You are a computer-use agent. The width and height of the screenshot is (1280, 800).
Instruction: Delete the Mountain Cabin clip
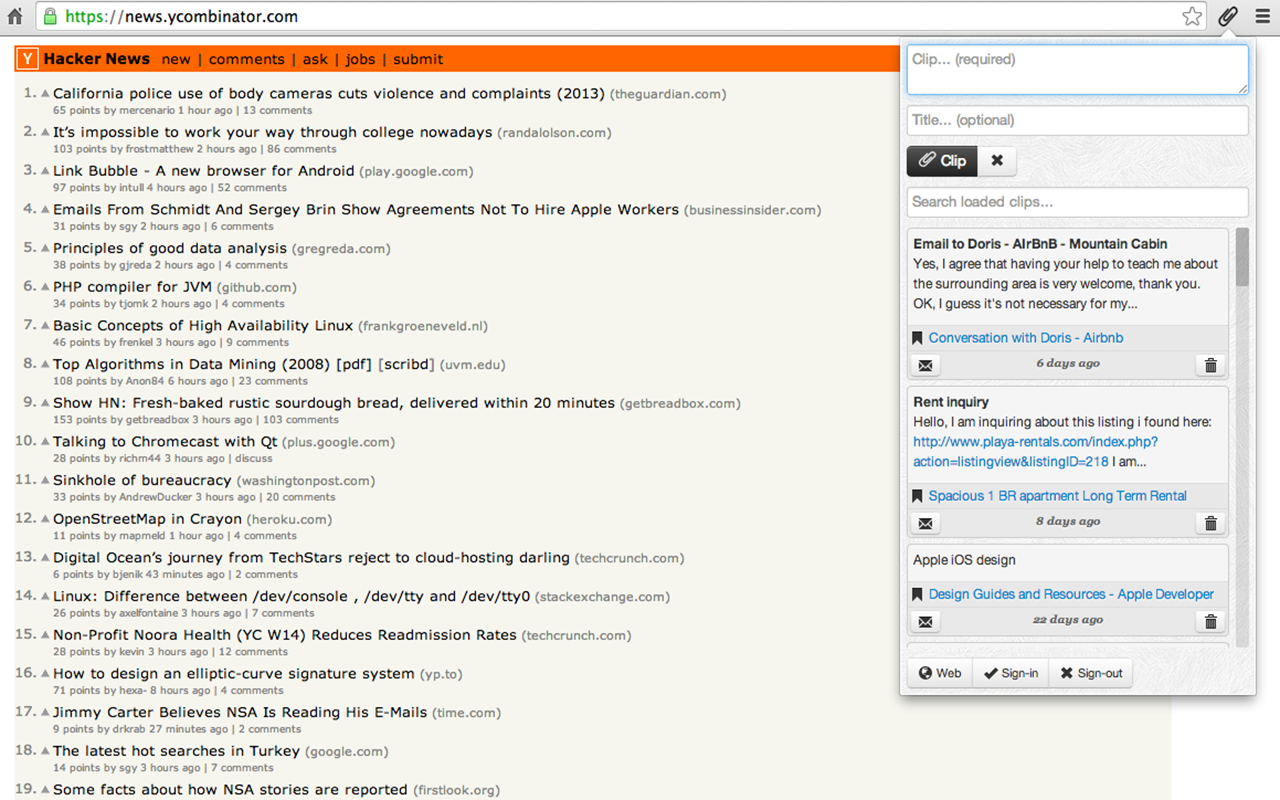tap(1210, 365)
